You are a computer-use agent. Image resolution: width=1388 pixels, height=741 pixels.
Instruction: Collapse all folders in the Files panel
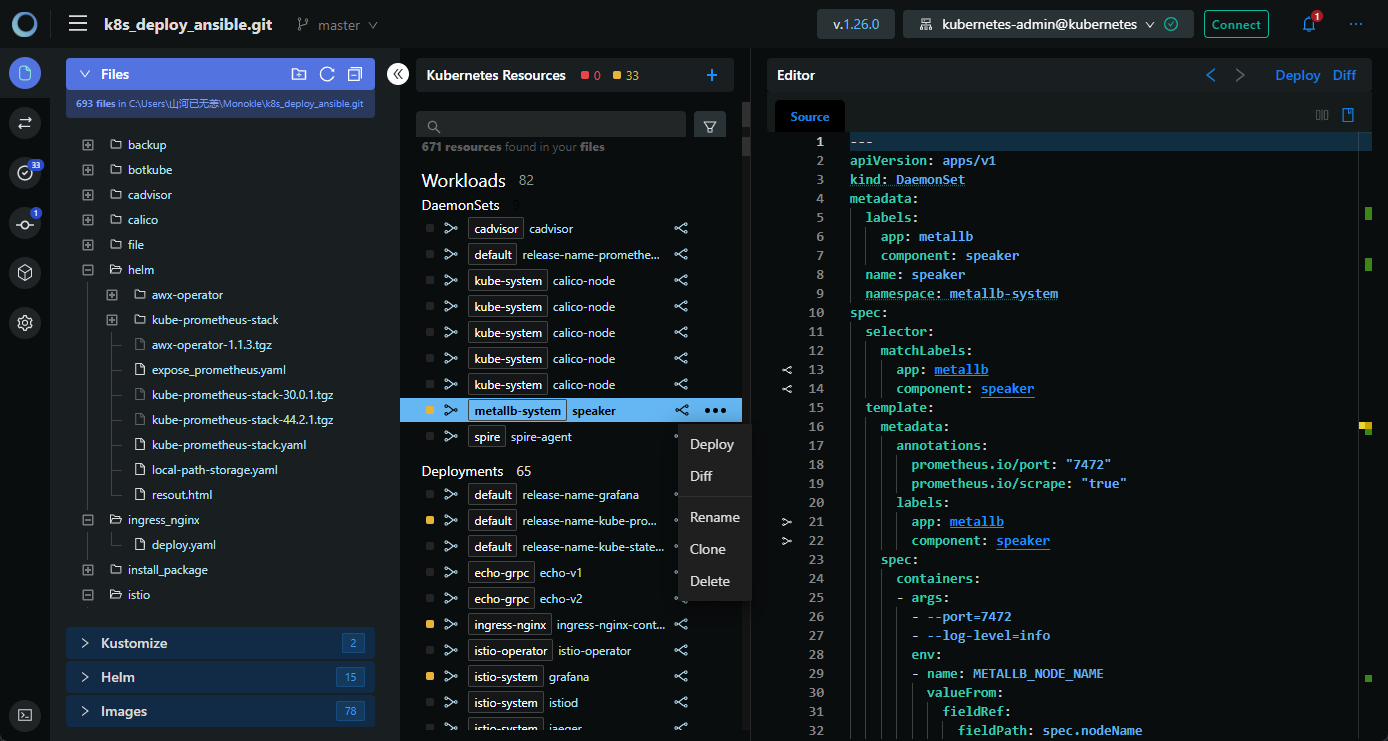[354, 74]
